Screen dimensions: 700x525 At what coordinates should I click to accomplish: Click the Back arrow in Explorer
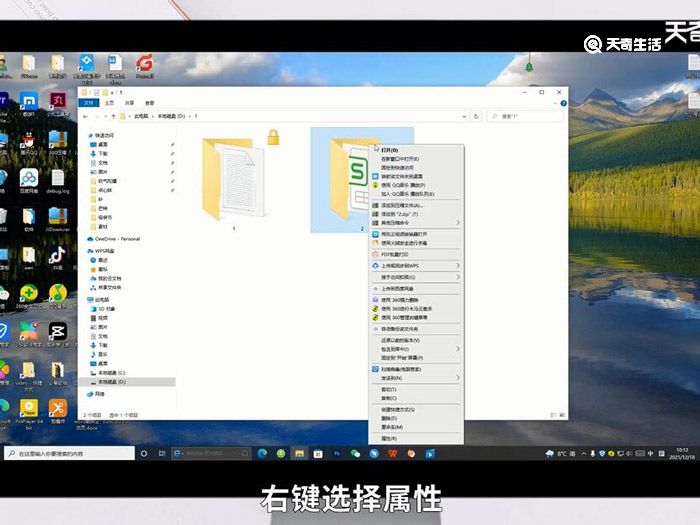click(x=86, y=117)
